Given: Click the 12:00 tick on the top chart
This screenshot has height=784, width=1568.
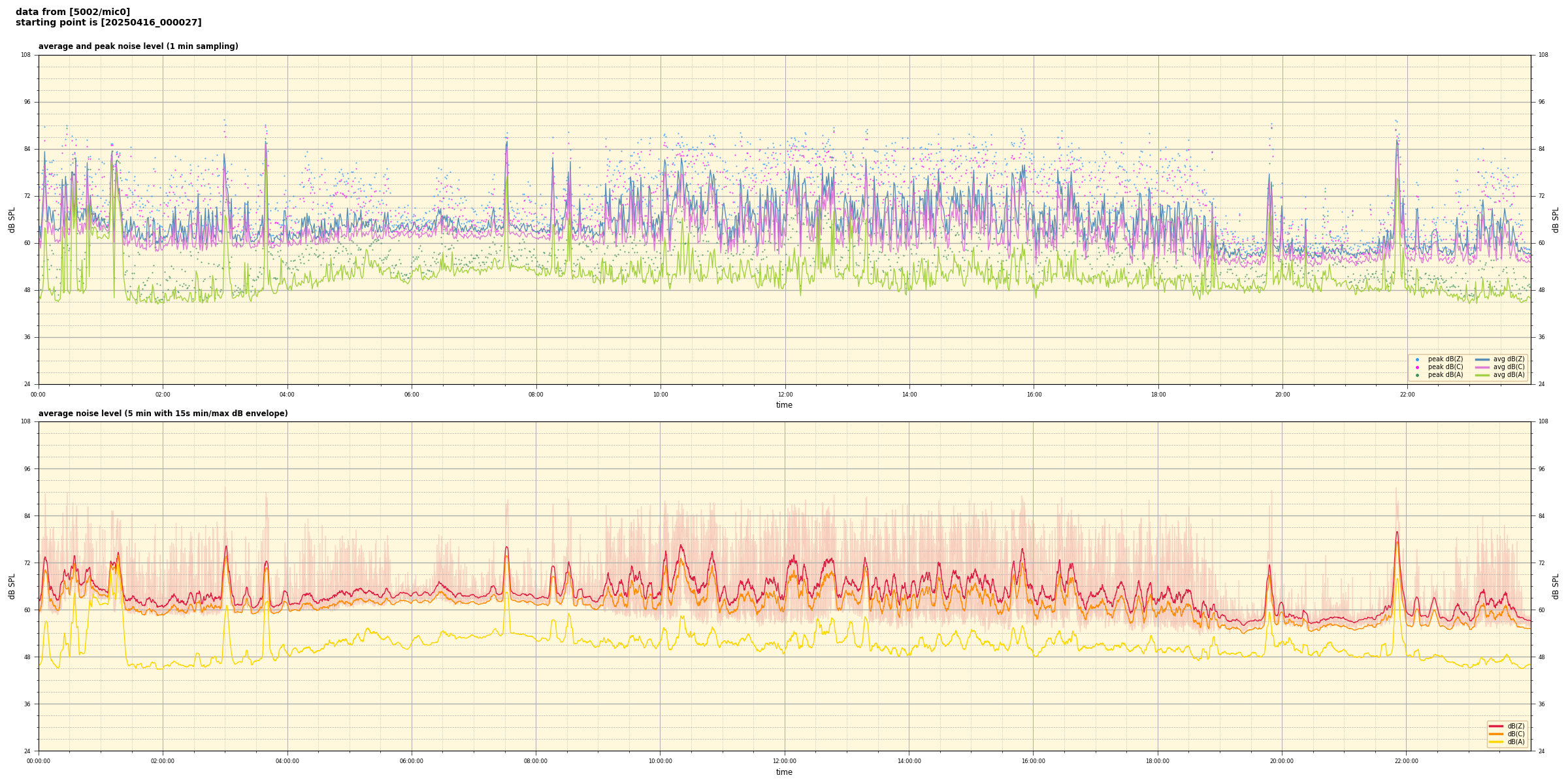Looking at the screenshot, I should pos(785,395).
